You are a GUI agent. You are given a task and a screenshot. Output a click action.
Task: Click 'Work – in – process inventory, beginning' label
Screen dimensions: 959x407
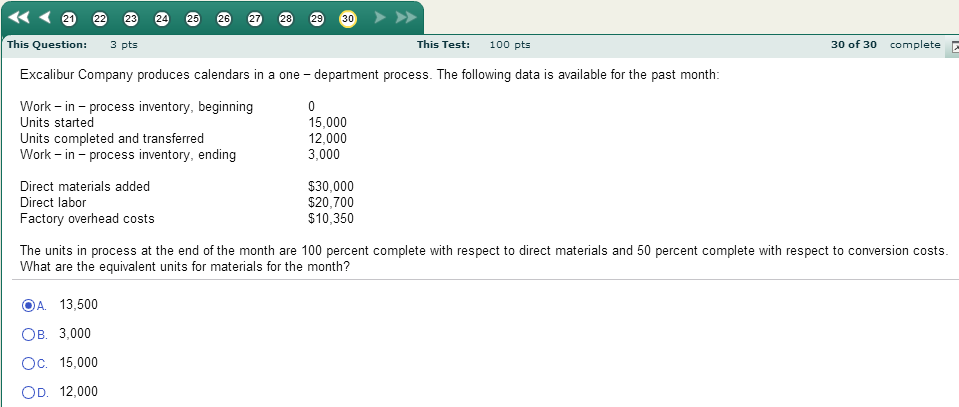tap(136, 107)
